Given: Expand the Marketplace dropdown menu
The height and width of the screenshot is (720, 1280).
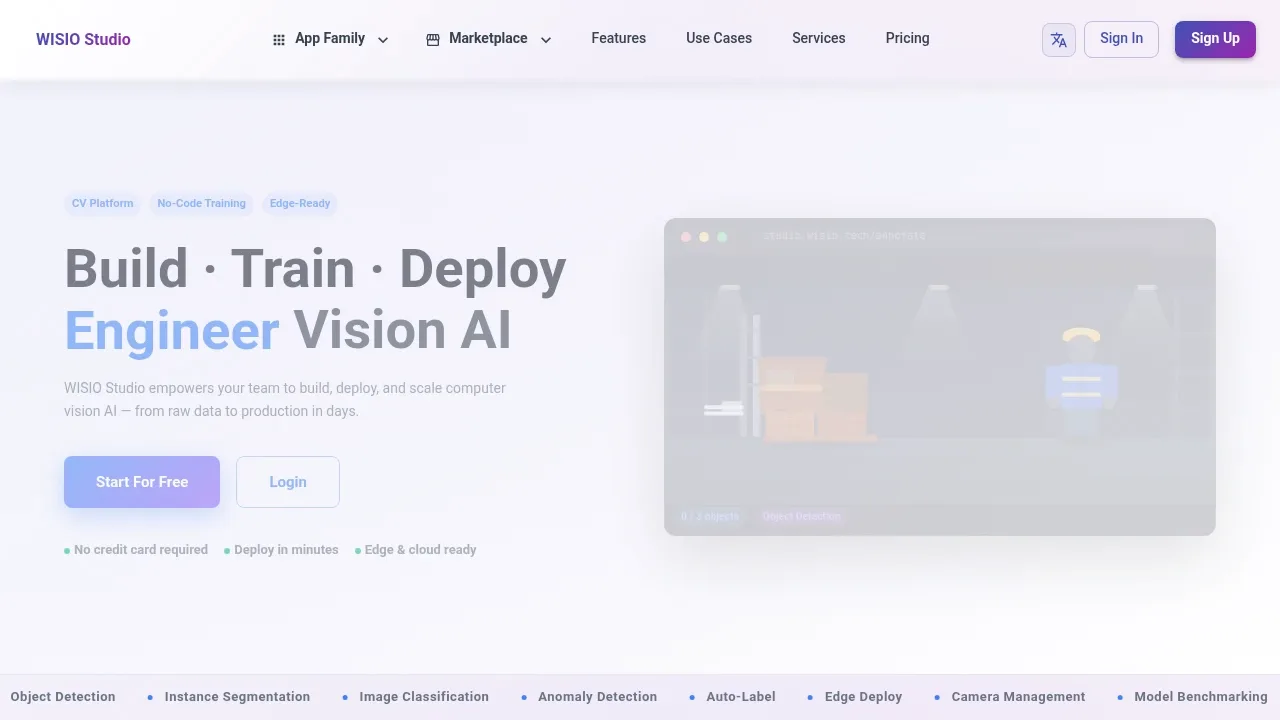Looking at the screenshot, I should (x=489, y=39).
